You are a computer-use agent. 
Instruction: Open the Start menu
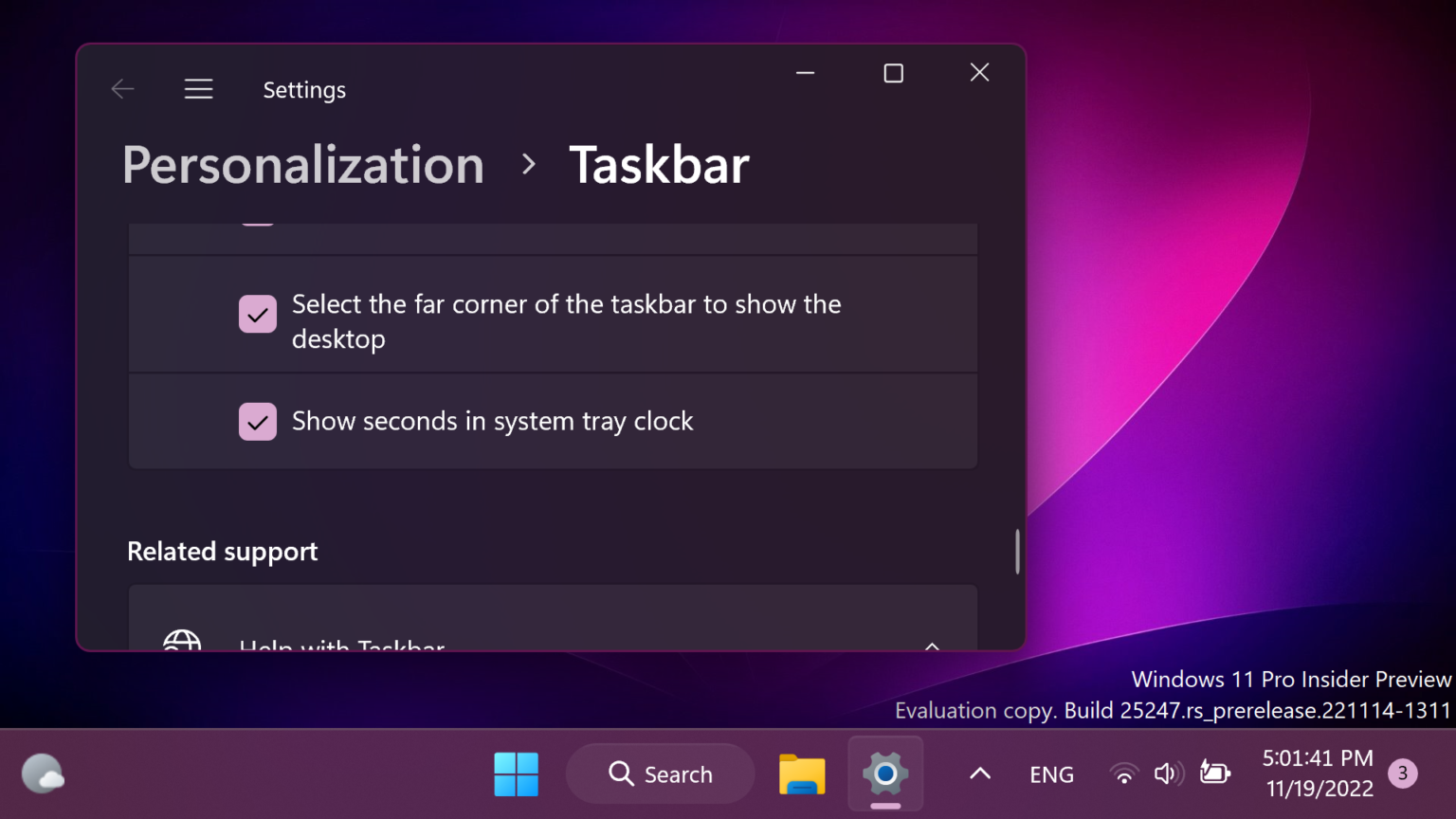pyautogui.click(x=516, y=773)
